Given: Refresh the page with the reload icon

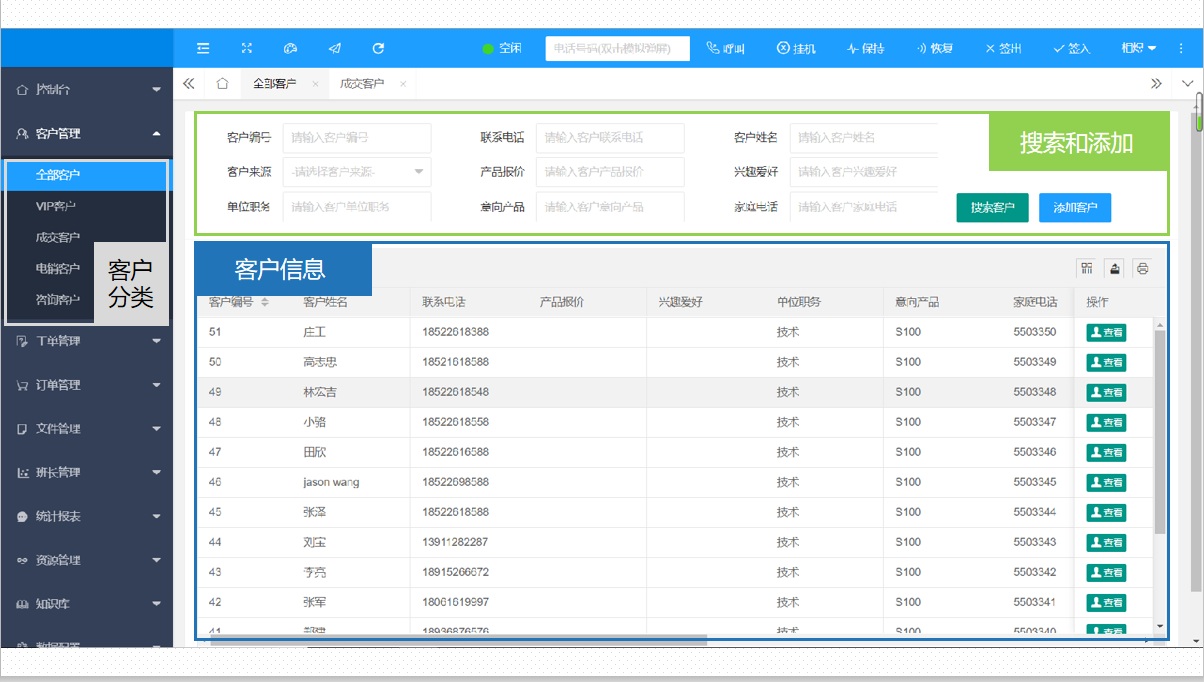Looking at the screenshot, I should [378, 48].
